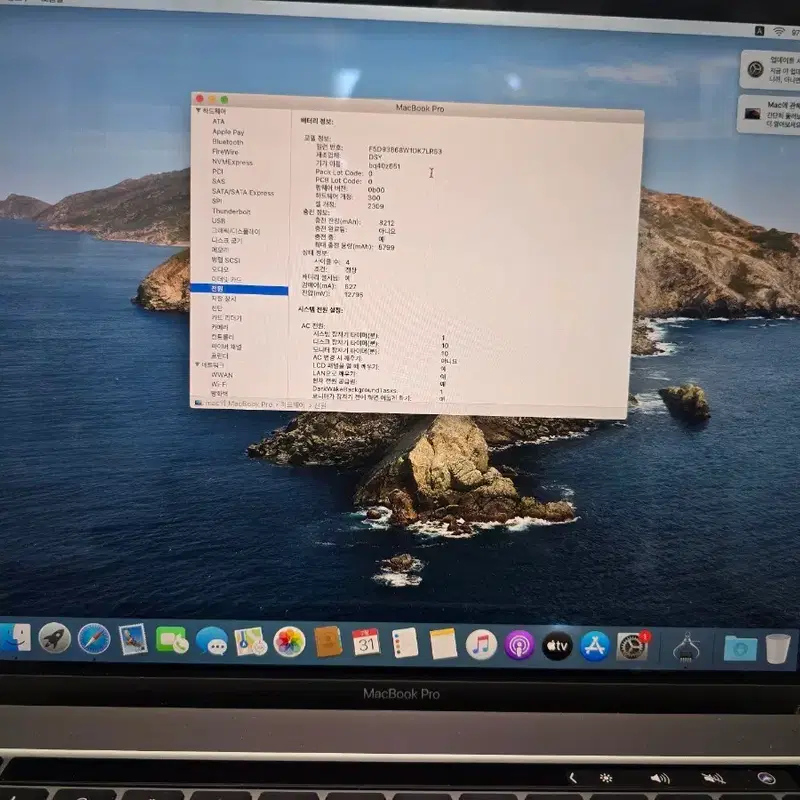Open Messages from the Dock
The width and height of the screenshot is (800, 800).
[x=211, y=641]
